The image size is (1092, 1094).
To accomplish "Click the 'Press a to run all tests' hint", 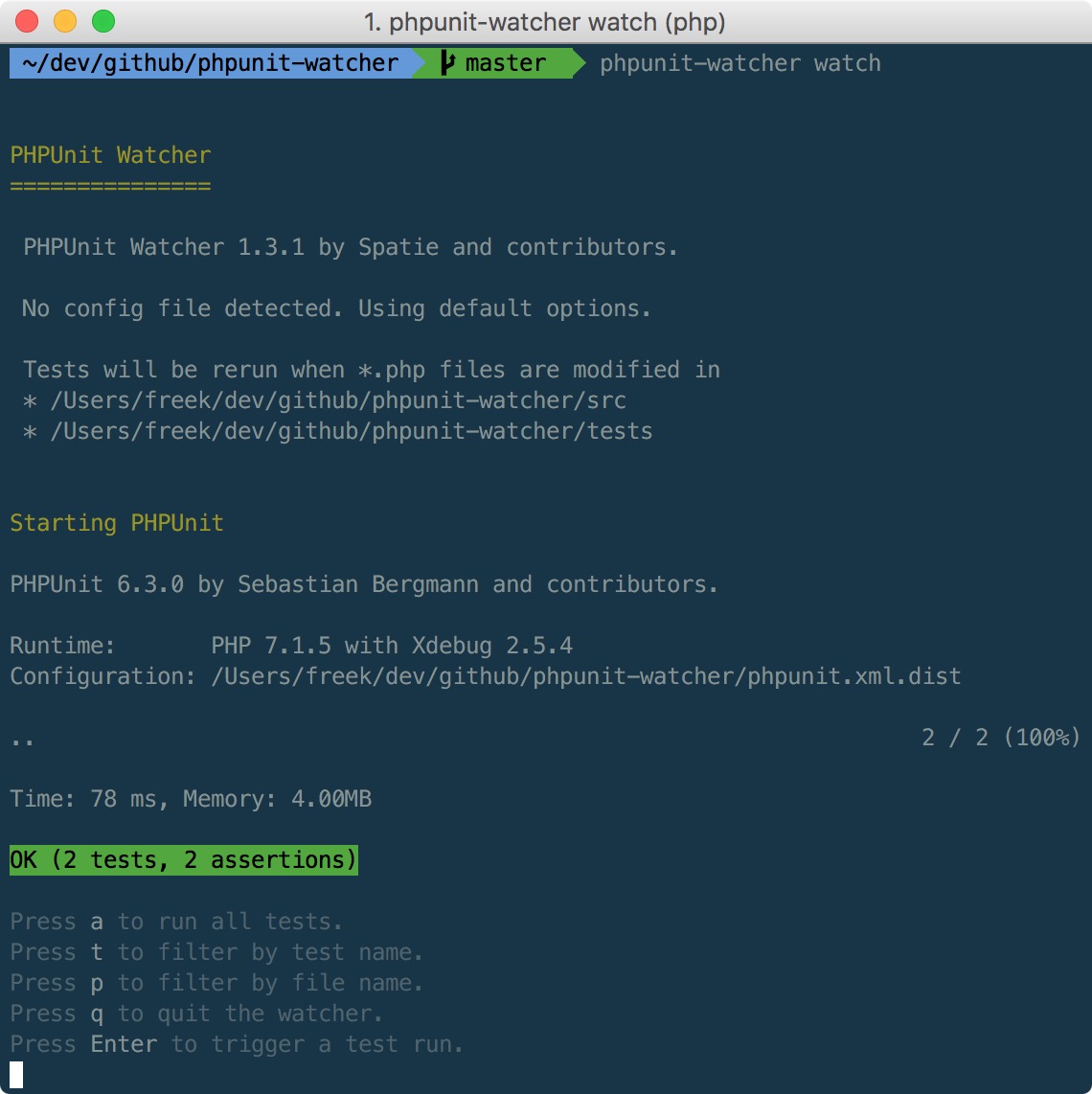I will coord(176,922).
